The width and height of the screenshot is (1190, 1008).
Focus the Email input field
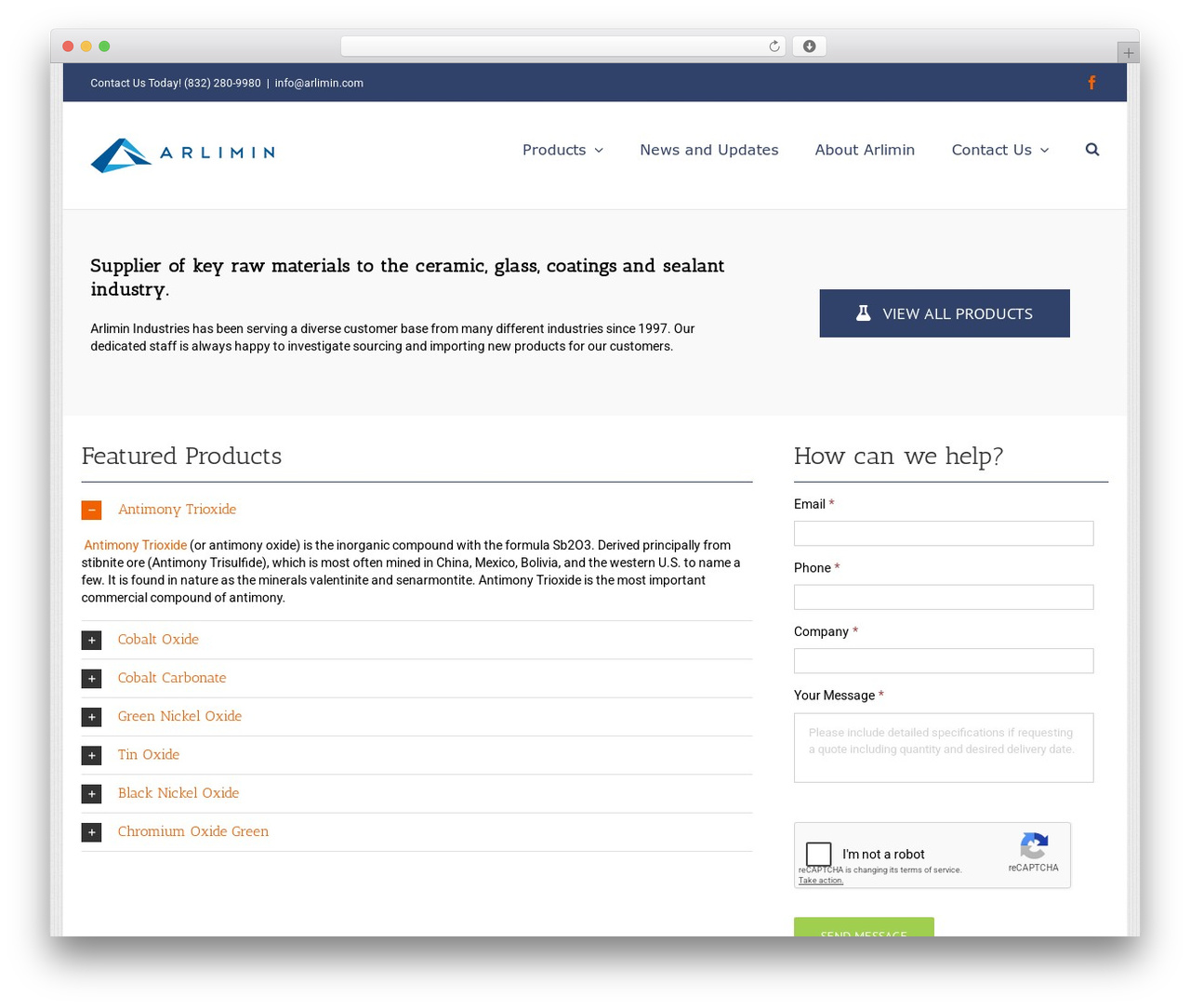[x=944, y=533]
